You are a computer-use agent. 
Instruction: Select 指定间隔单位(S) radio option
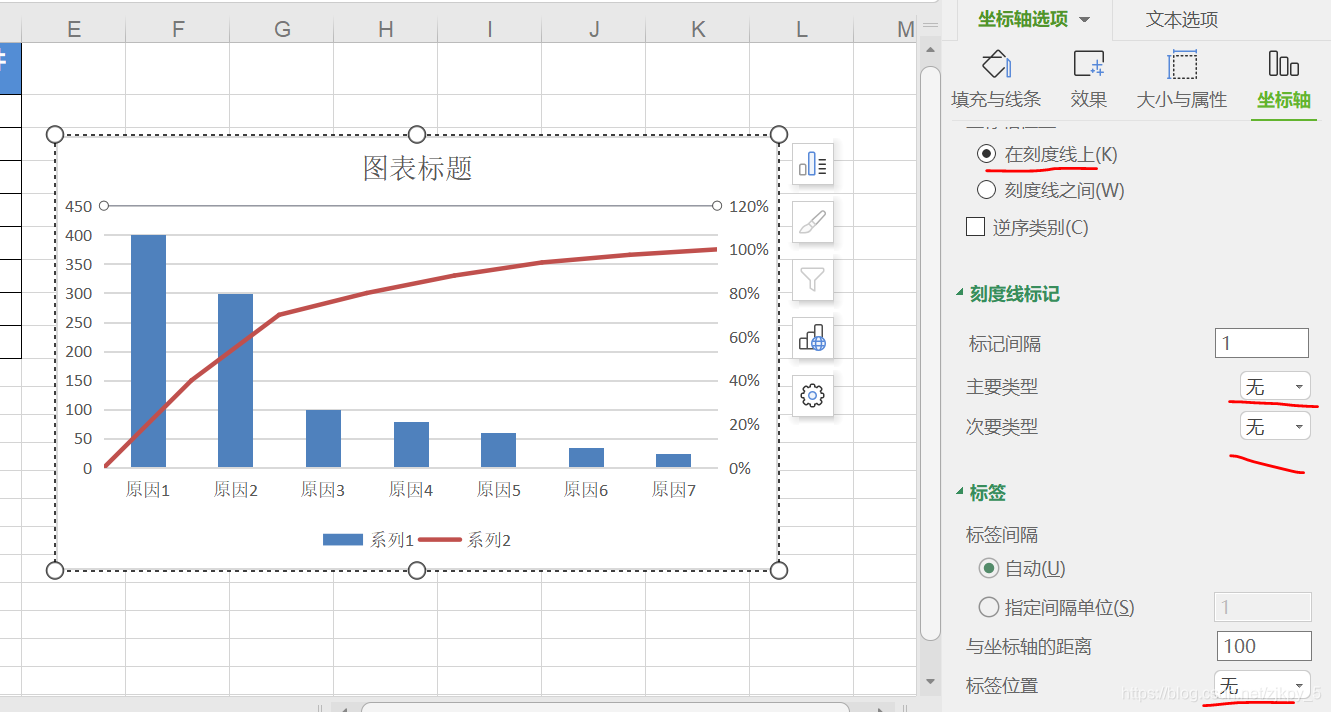(989, 606)
